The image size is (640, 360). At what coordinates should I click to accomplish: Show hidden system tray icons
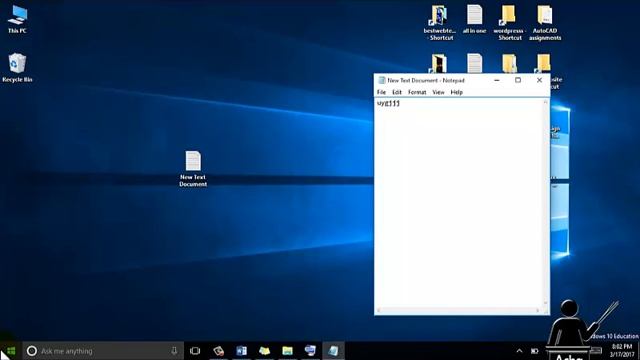tap(519, 351)
